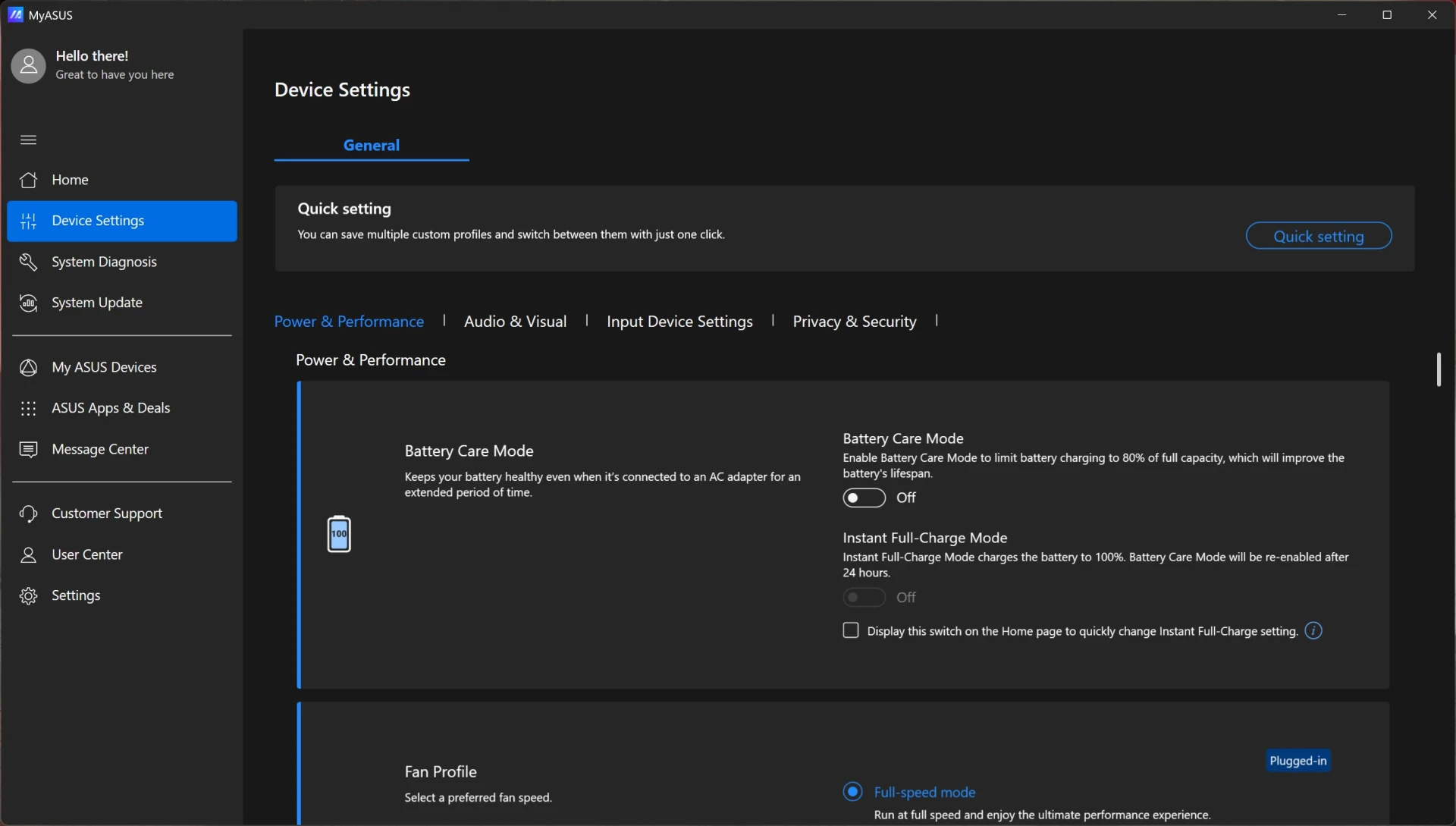Click info icon beside Instant Full-Charge checkbox
The height and width of the screenshot is (826, 1456).
1313,630
